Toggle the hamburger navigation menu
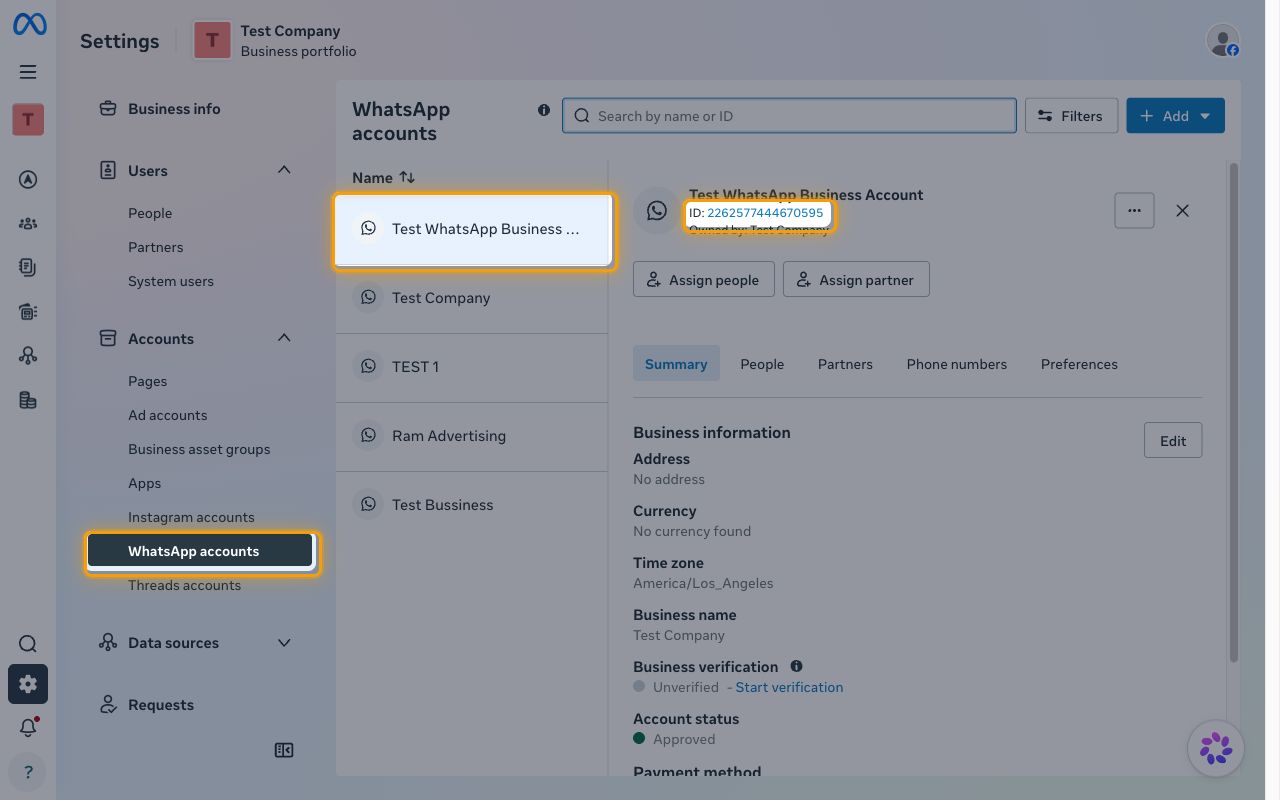This screenshot has height=800, width=1280. point(28,72)
